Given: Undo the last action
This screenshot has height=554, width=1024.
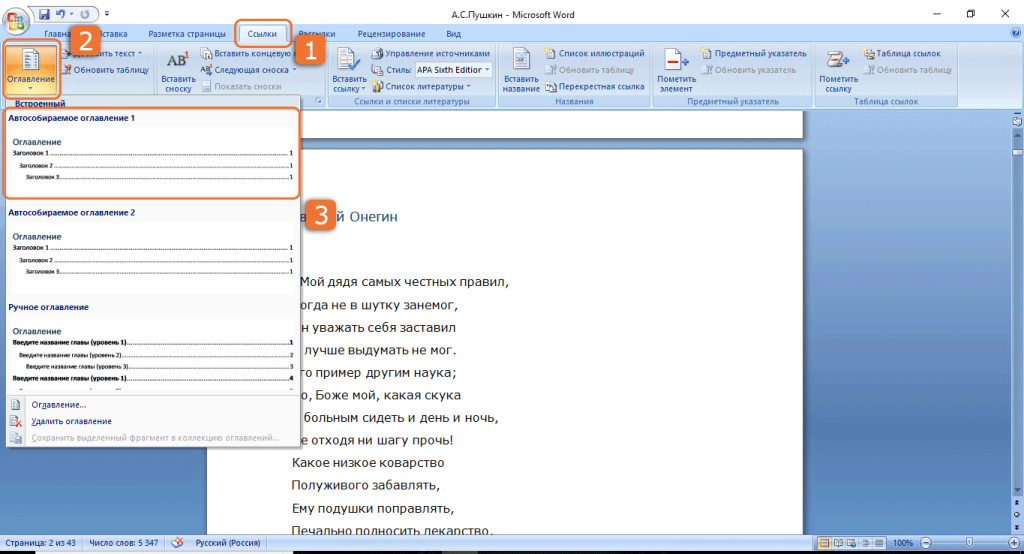Looking at the screenshot, I should tap(60, 14).
